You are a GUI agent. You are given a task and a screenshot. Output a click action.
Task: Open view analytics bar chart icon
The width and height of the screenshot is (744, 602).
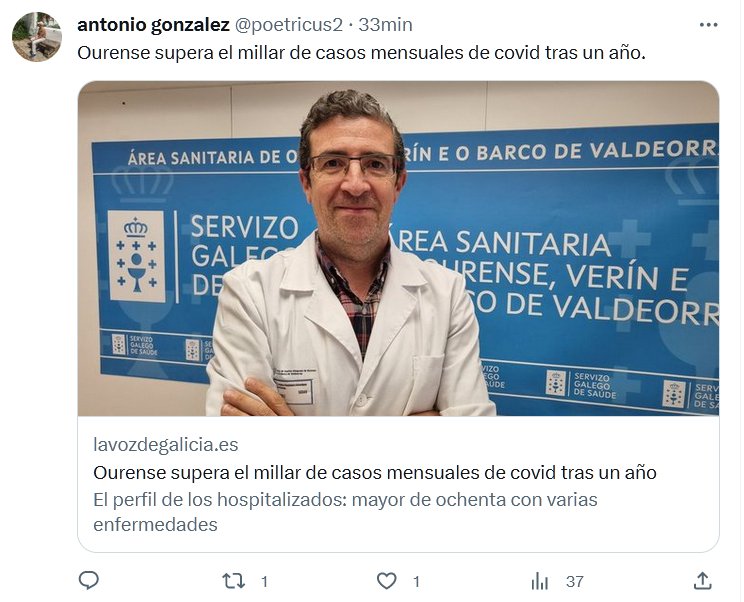point(539,581)
